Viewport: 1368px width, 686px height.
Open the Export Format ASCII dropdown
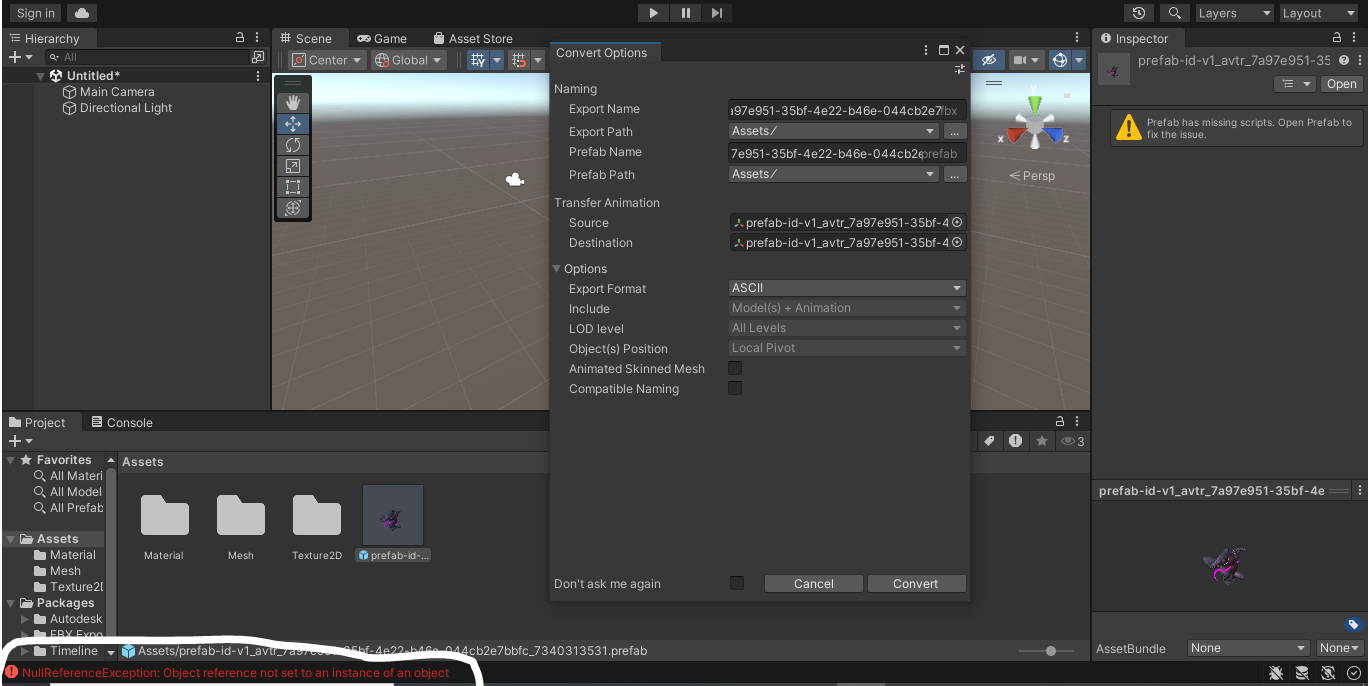pyautogui.click(x=847, y=288)
